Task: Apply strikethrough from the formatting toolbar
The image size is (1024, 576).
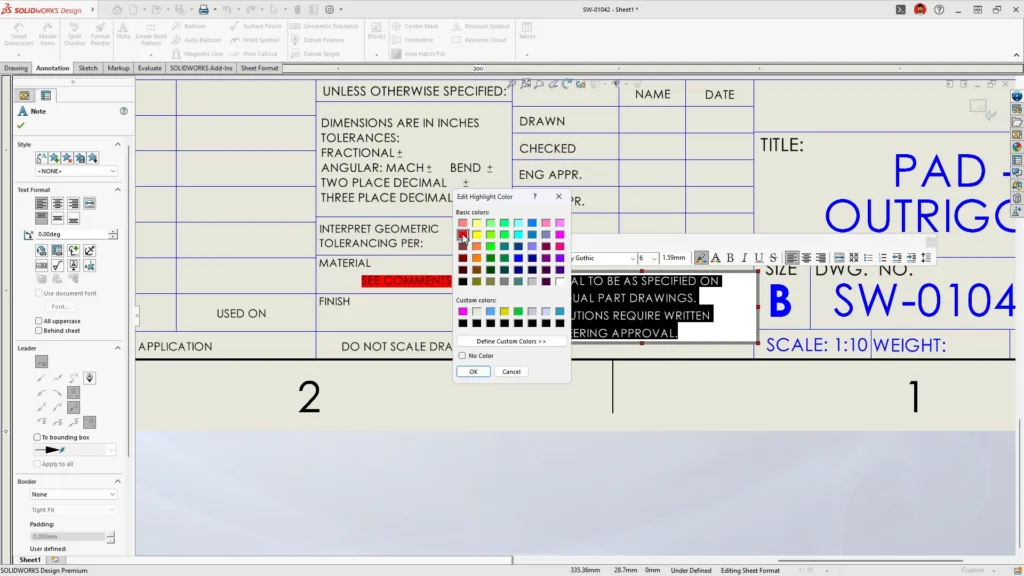Action: (773, 258)
